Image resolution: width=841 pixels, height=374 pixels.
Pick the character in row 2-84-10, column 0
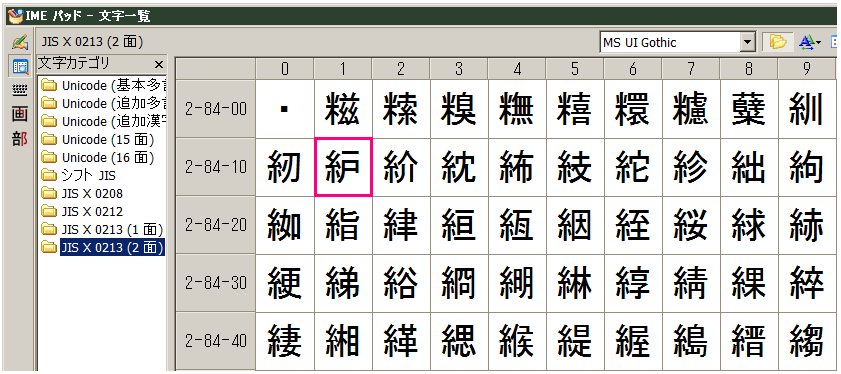coord(285,167)
